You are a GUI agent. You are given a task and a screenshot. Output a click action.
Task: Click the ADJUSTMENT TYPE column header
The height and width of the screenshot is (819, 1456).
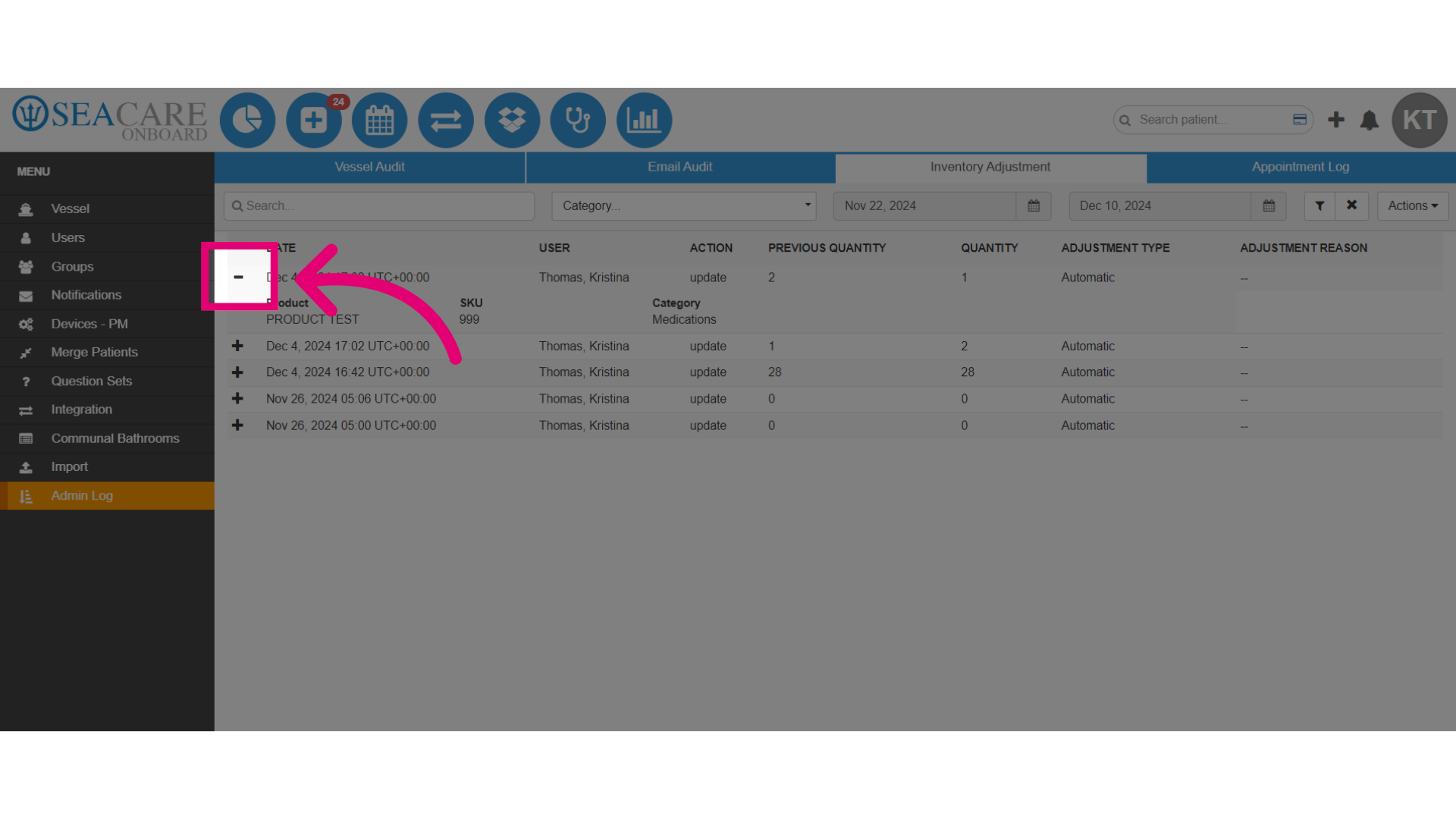click(1116, 248)
